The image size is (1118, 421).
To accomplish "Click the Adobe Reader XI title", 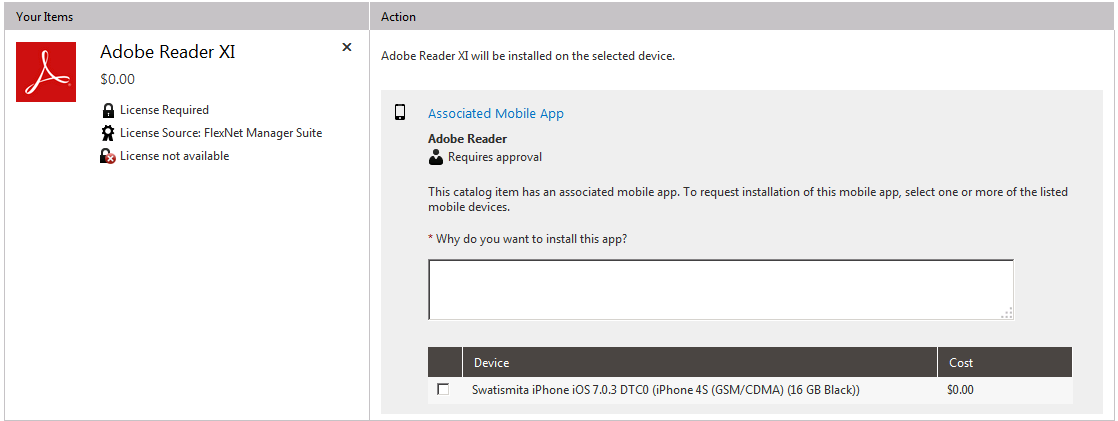I will [x=168, y=52].
